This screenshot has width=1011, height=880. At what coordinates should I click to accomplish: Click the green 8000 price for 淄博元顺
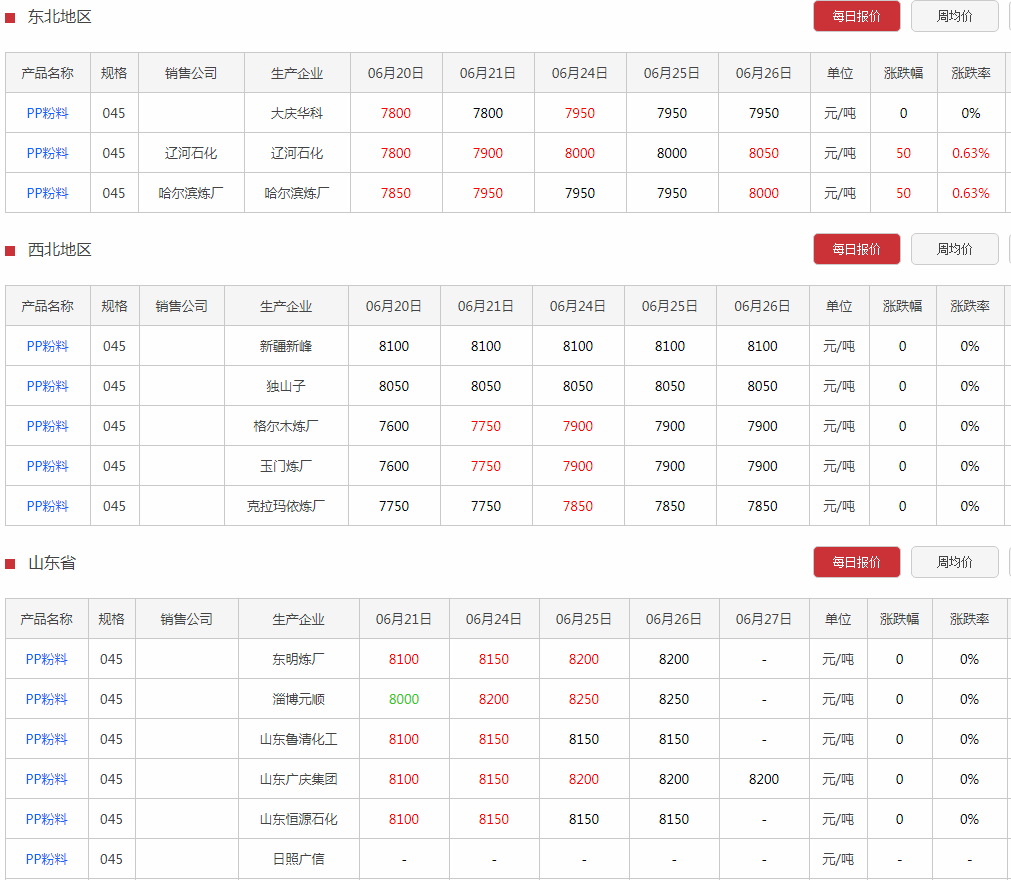pos(404,699)
